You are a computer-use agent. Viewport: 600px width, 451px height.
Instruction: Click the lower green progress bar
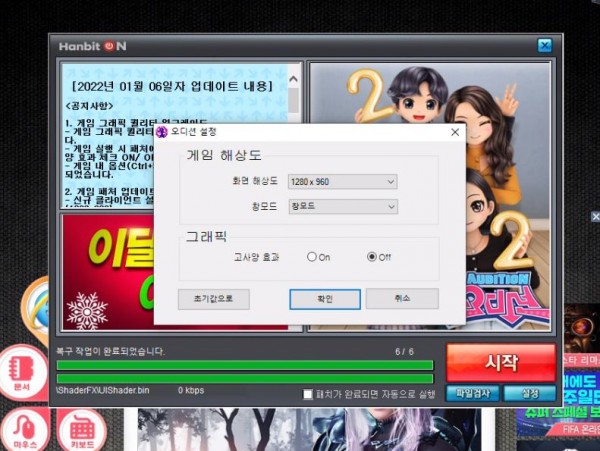click(245, 379)
